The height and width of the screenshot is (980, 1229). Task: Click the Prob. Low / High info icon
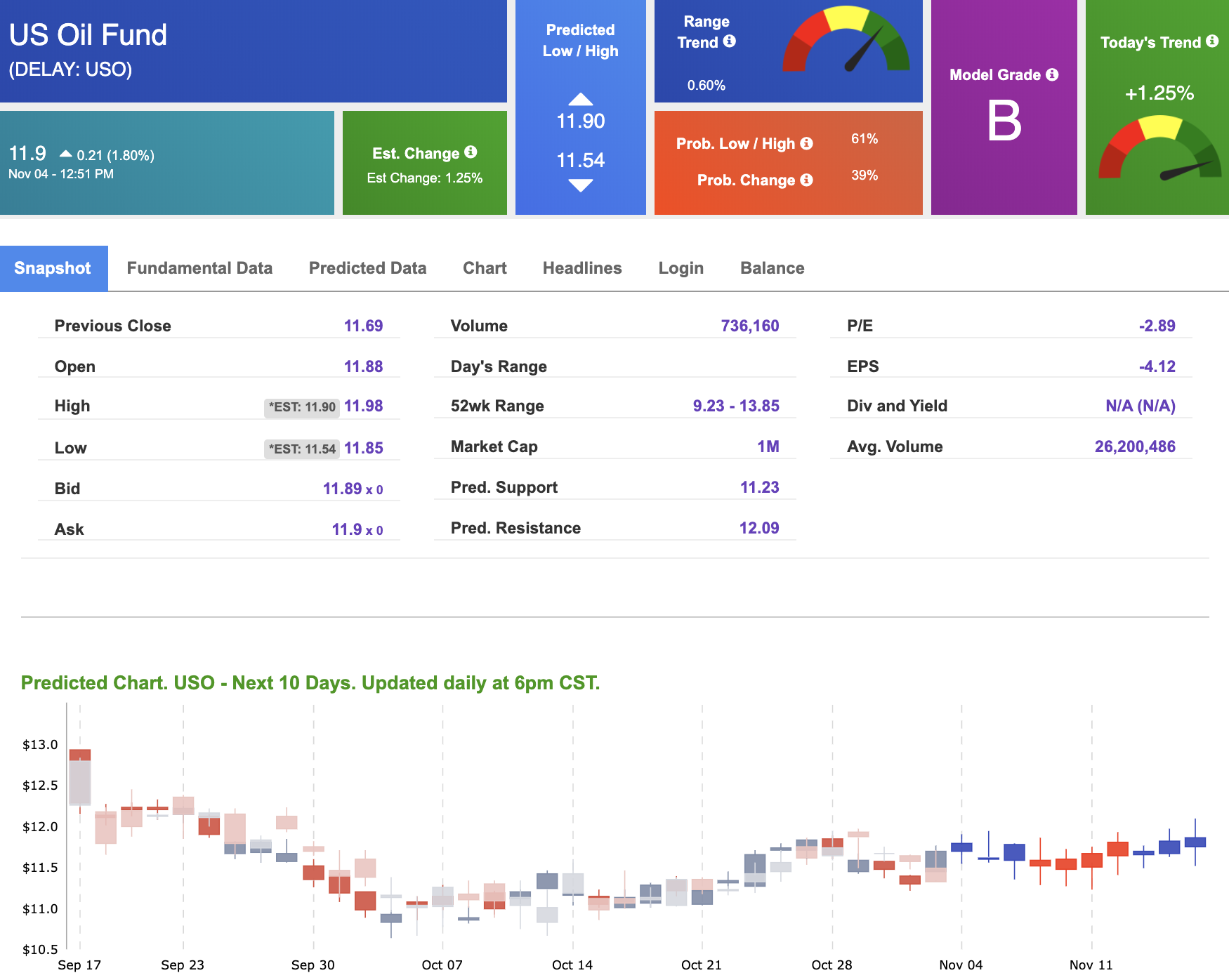point(807,143)
